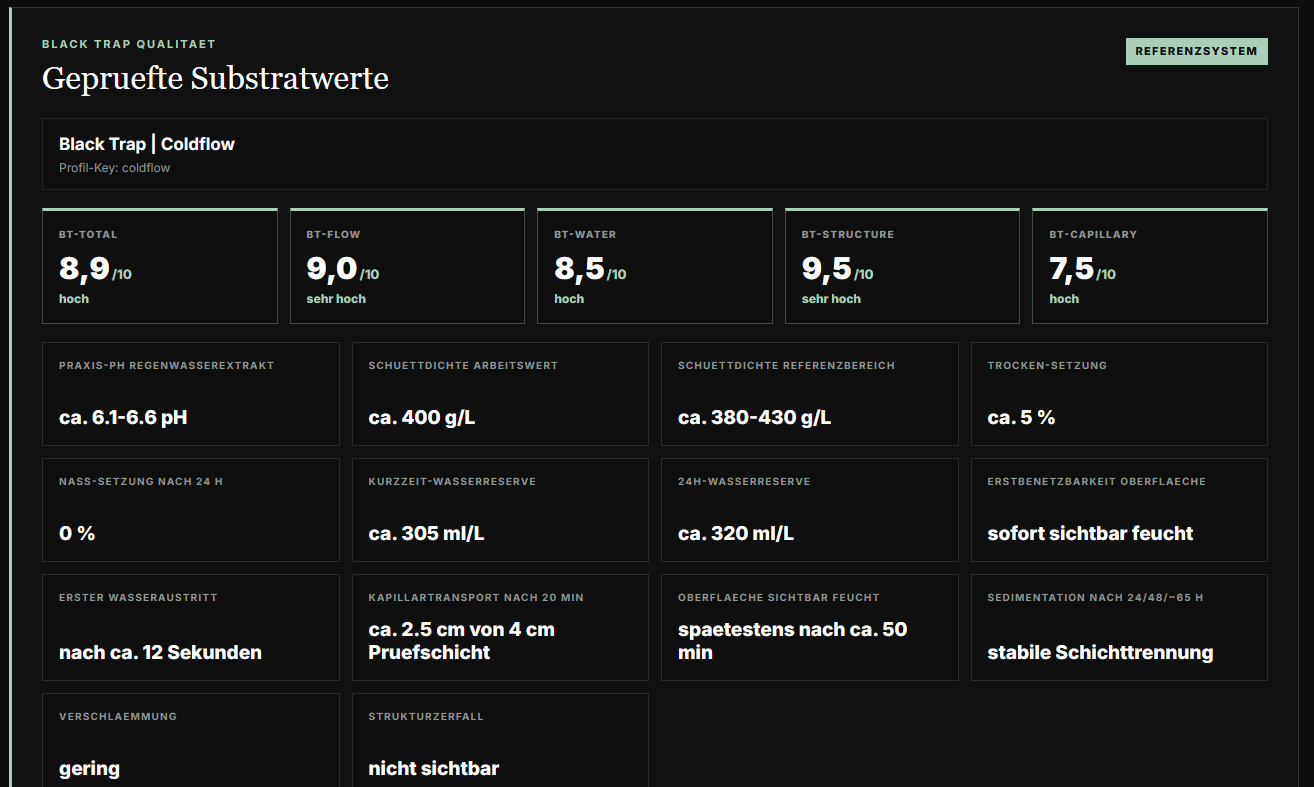1314x787 pixels.
Task: Click "ca. 2.5 cm von 4 cm Pruefschicht"
Action: (x=461, y=641)
